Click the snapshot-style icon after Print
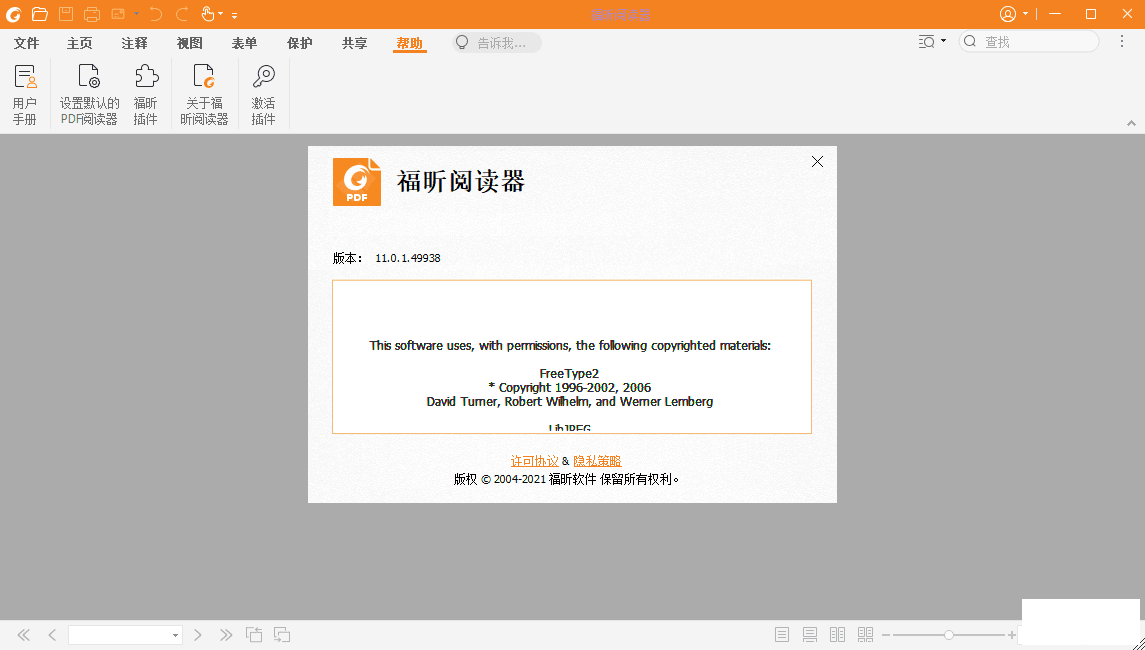This screenshot has width=1145, height=650. tap(118, 14)
